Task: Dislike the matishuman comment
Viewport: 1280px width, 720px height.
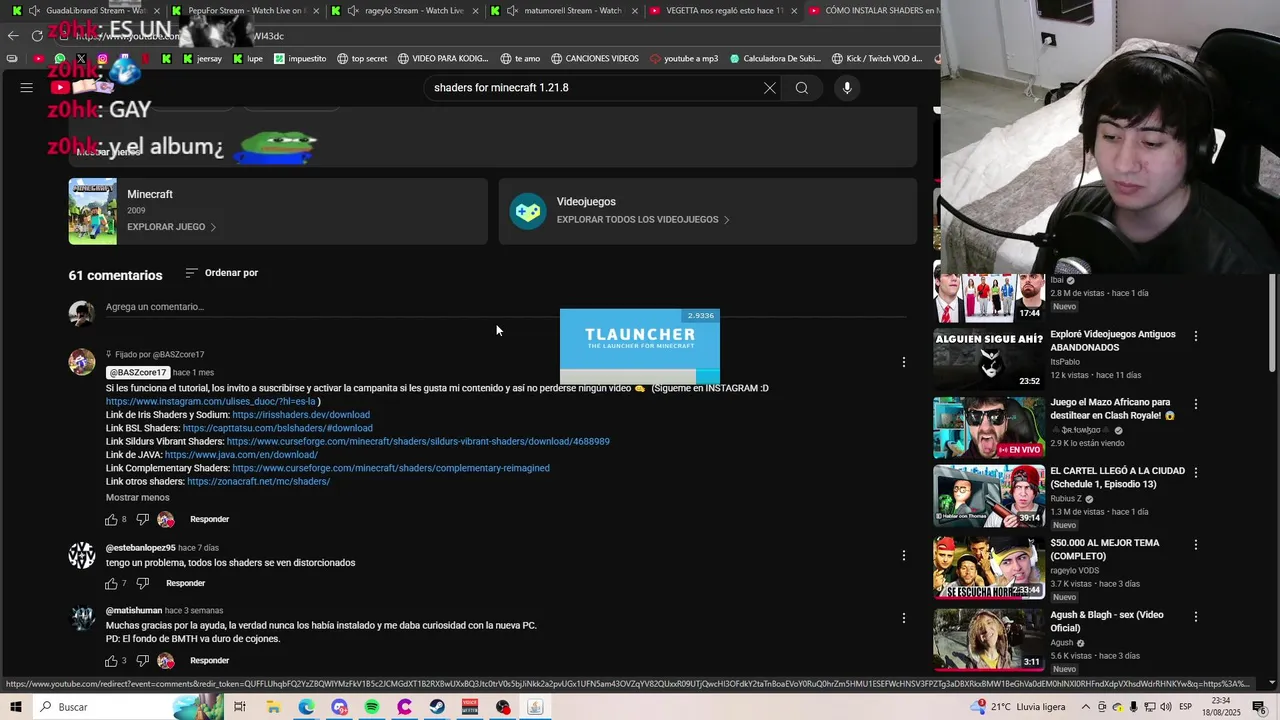Action: point(142,661)
